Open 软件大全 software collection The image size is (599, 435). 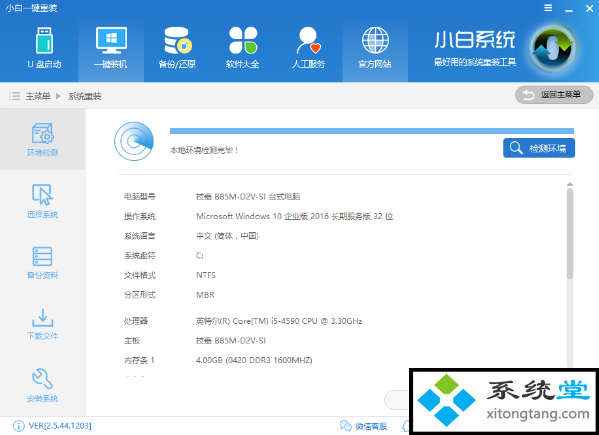pos(243,48)
